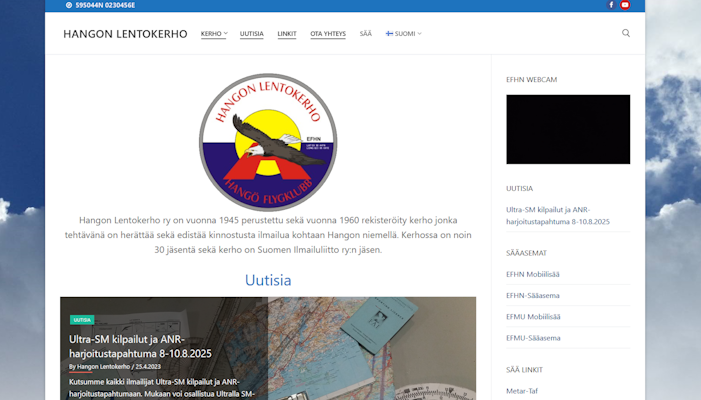This screenshot has height=400, width=701.
Task: Select Ota yhteys in navigation
Action: coord(328,34)
